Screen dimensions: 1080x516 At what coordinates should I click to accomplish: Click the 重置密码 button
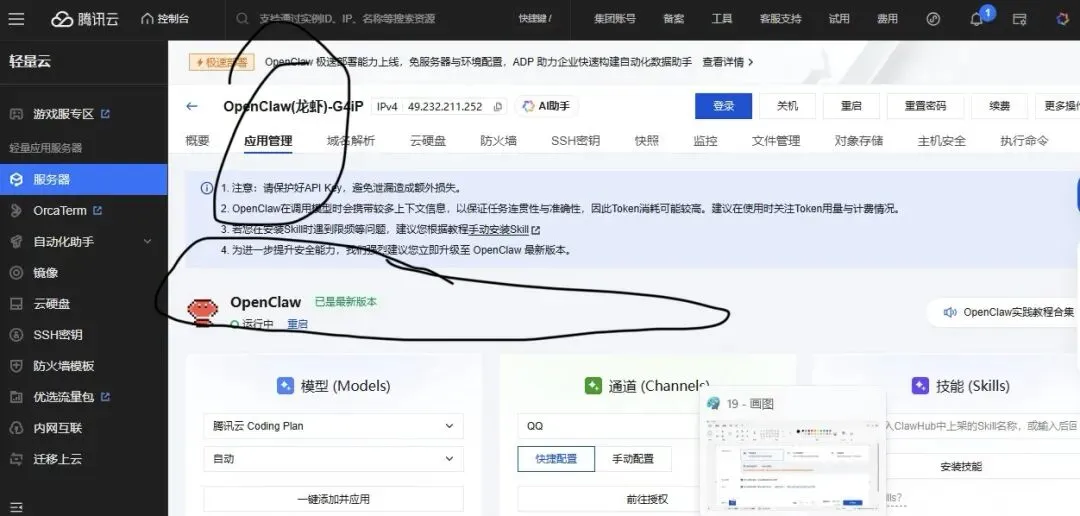pos(925,106)
